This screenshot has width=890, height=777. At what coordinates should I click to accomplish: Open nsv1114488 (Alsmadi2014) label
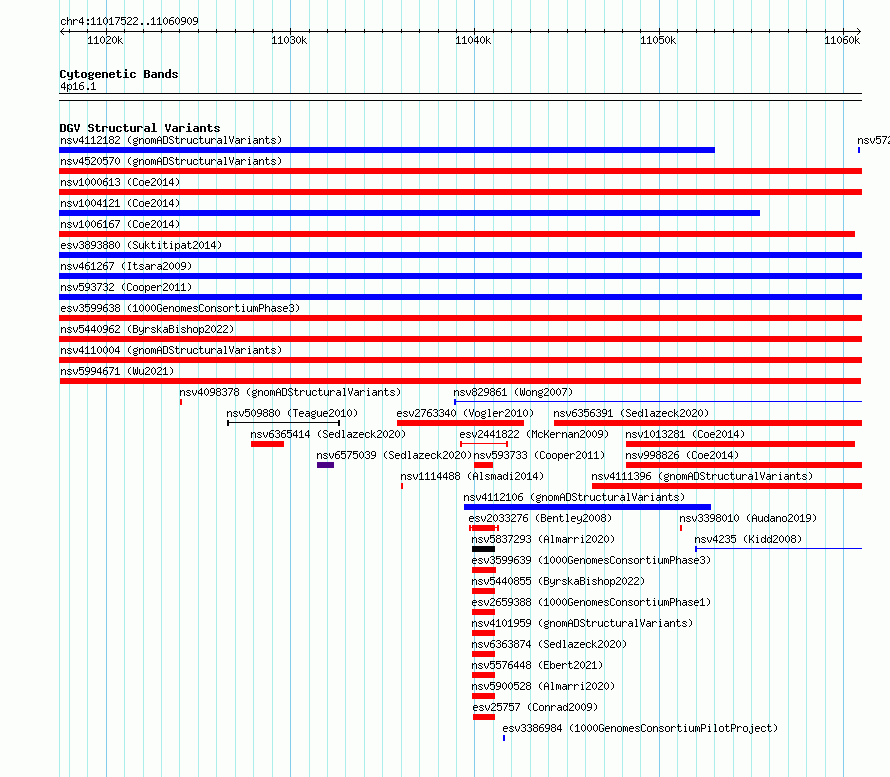472,476
